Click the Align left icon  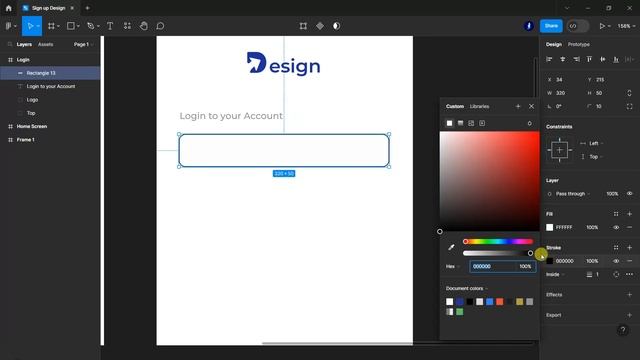click(549, 59)
